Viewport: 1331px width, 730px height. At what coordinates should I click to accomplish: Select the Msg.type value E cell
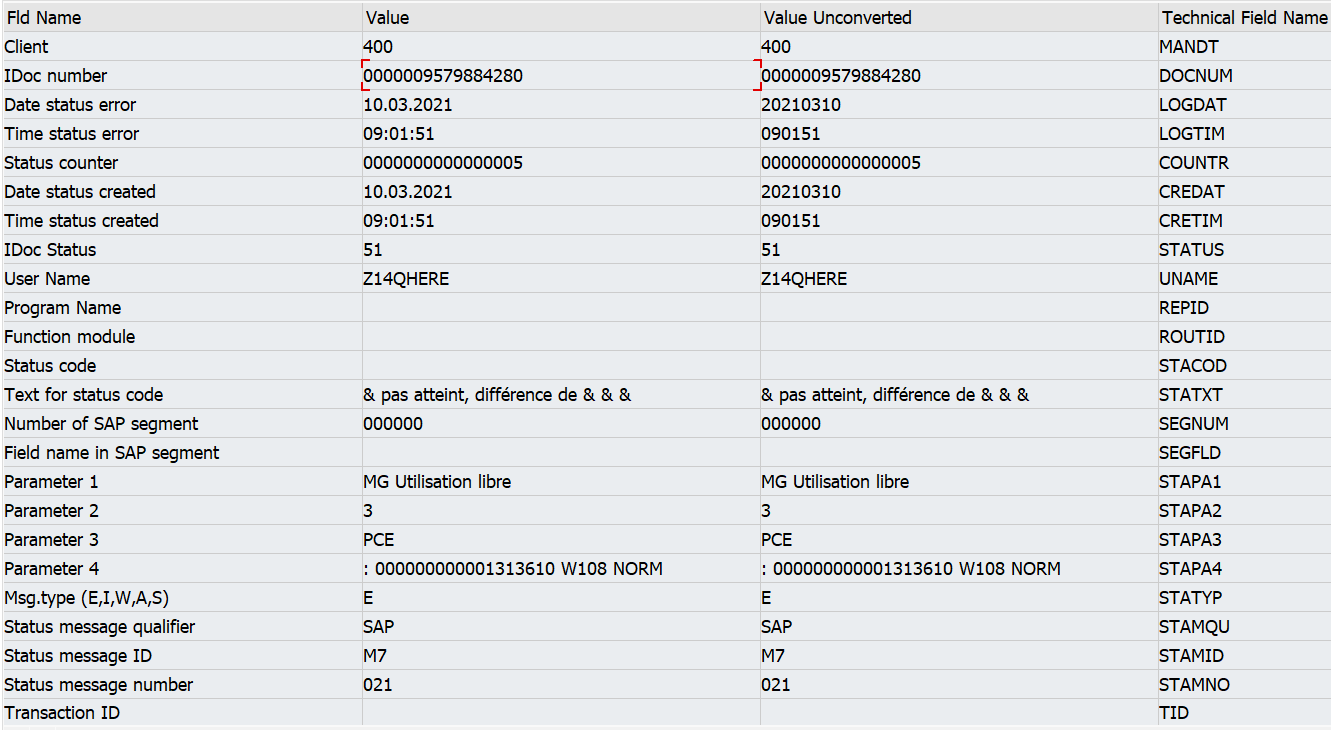(561, 598)
